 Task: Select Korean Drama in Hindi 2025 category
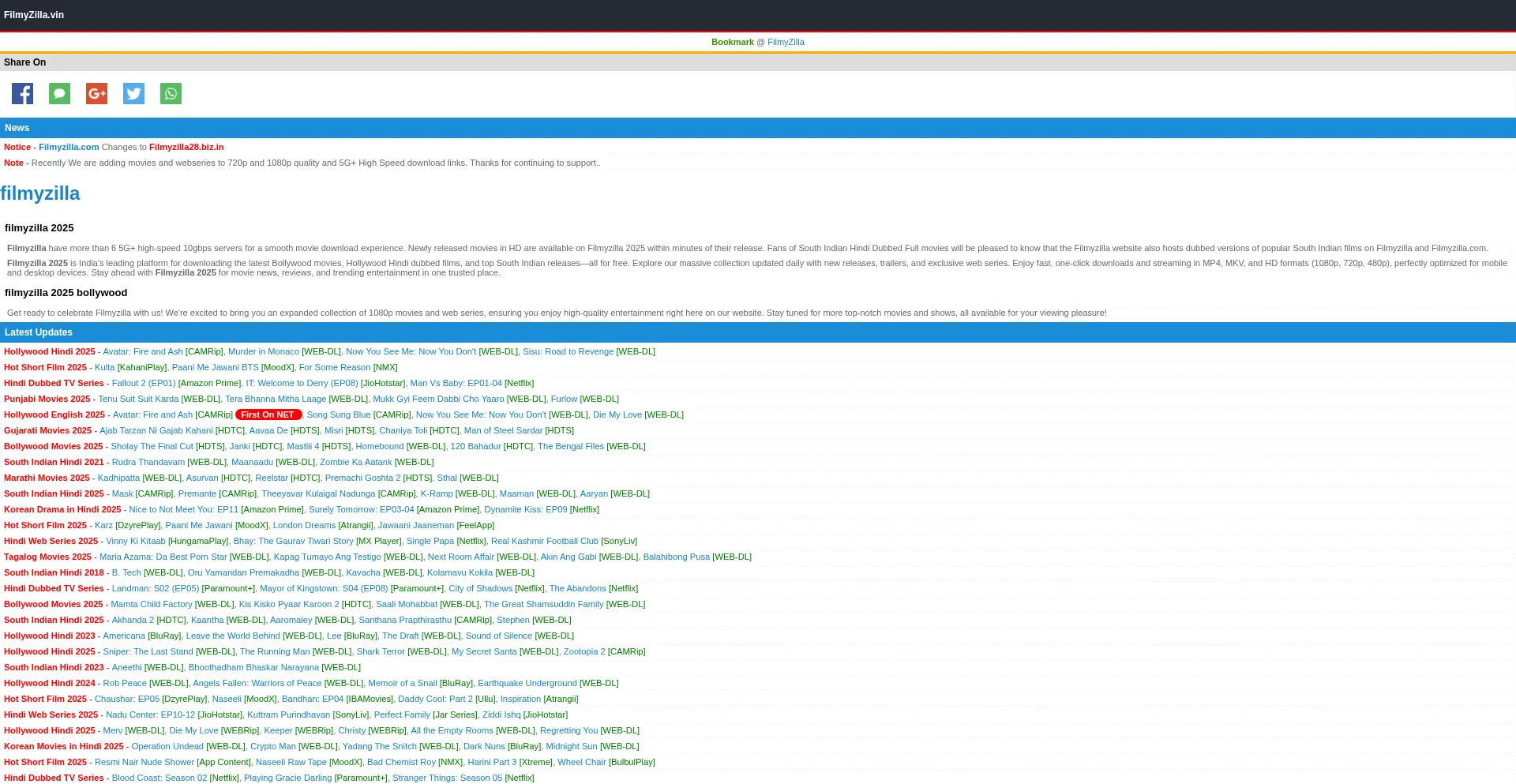click(x=62, y=510)
